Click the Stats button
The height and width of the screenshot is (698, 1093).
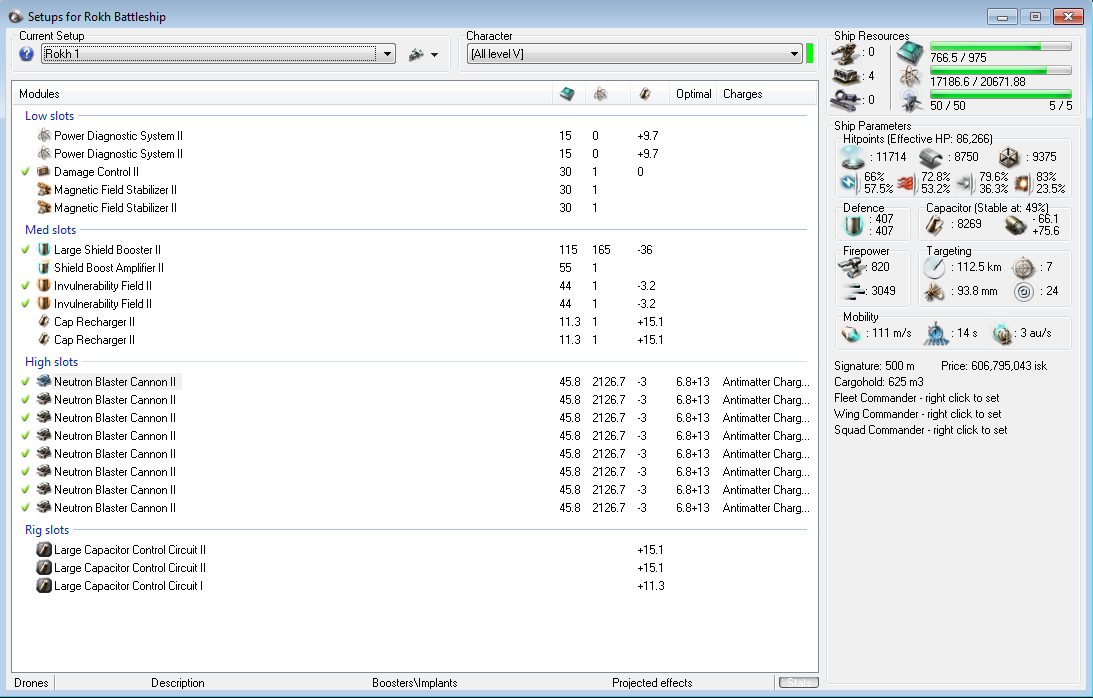799,683
